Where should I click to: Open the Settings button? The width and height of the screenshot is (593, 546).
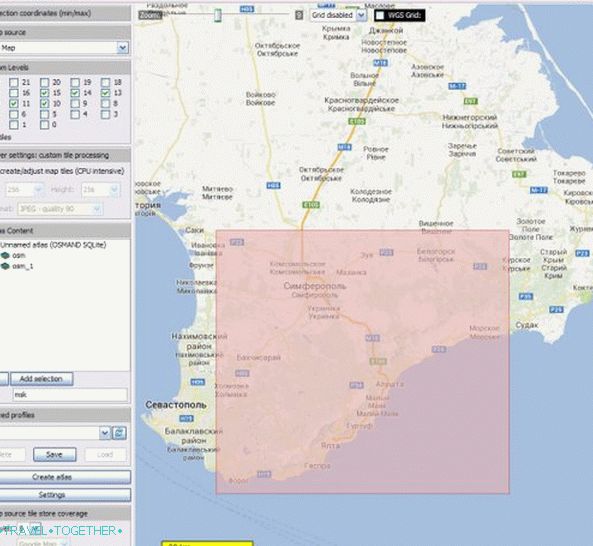[64, 495]
